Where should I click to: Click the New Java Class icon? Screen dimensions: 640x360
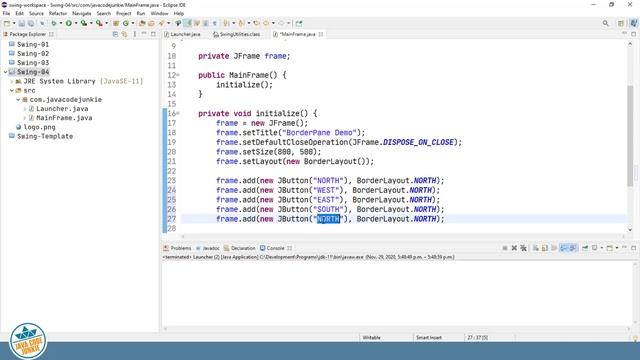[126, 23]
